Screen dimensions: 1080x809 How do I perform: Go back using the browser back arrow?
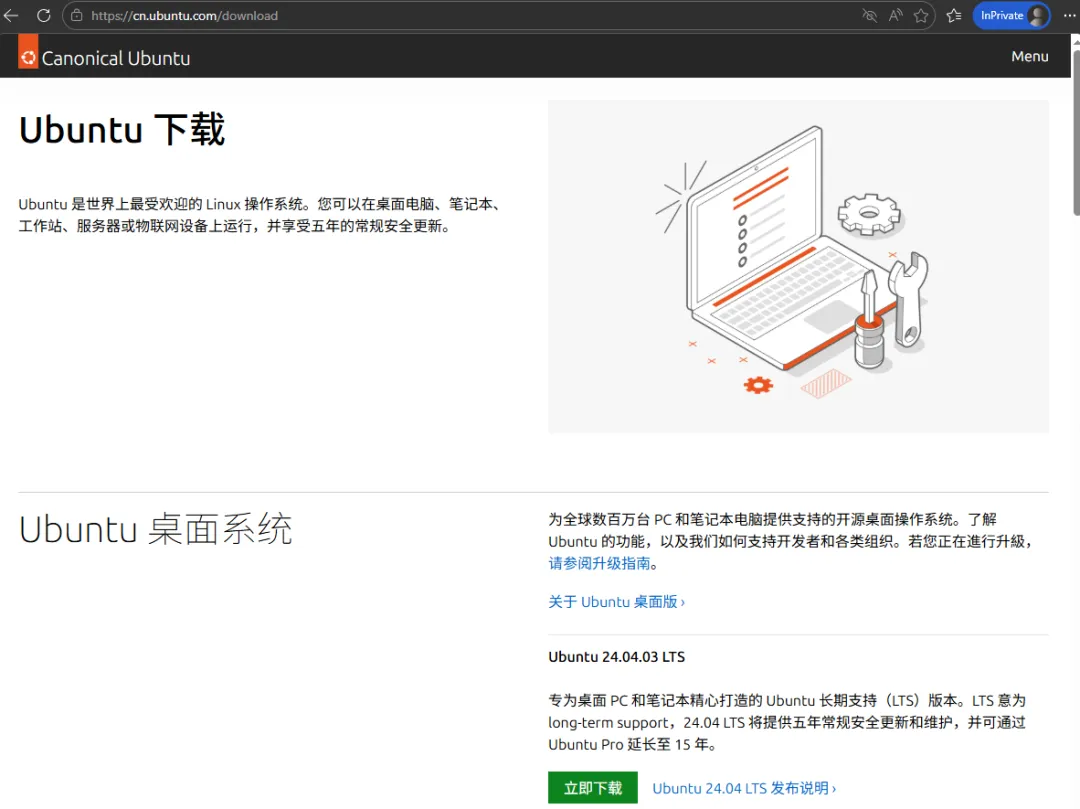(x=11, y=15)
